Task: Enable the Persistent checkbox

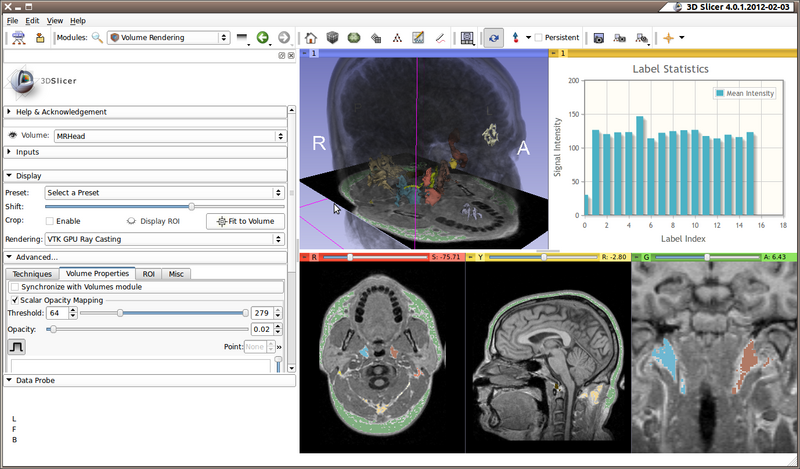Action: (538, 37)
